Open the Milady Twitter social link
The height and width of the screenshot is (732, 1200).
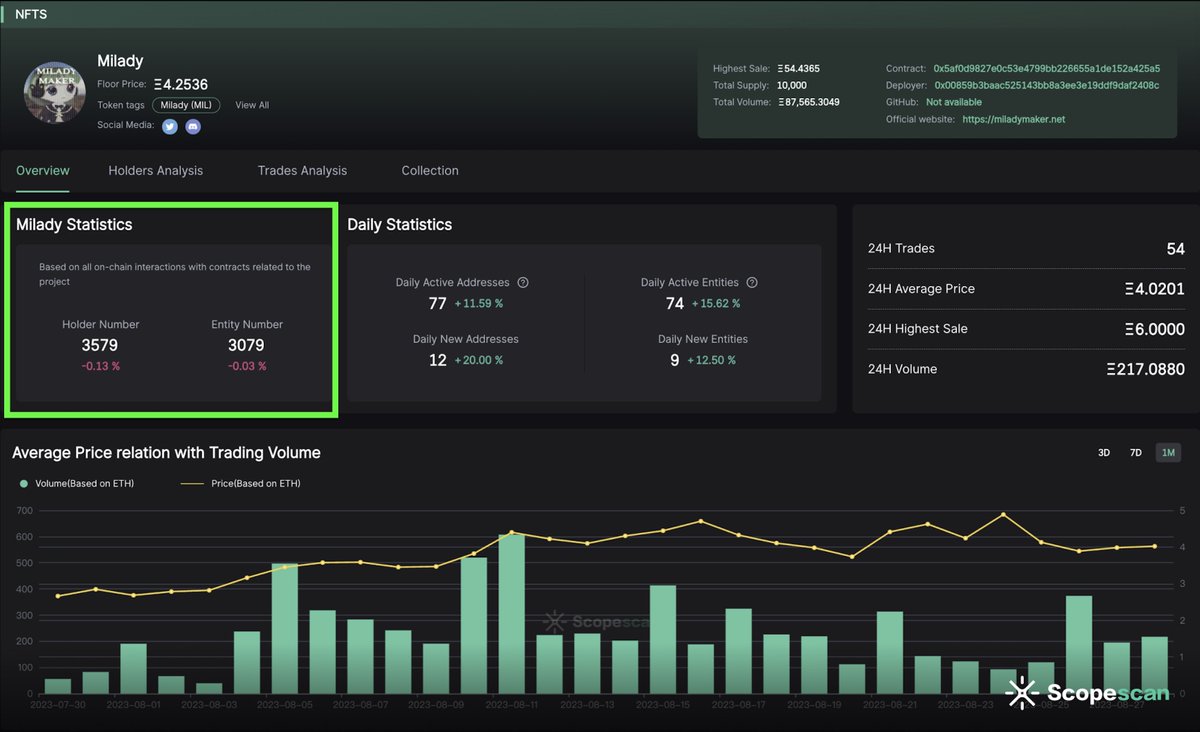pyautogui.click(x=170, y=126)
